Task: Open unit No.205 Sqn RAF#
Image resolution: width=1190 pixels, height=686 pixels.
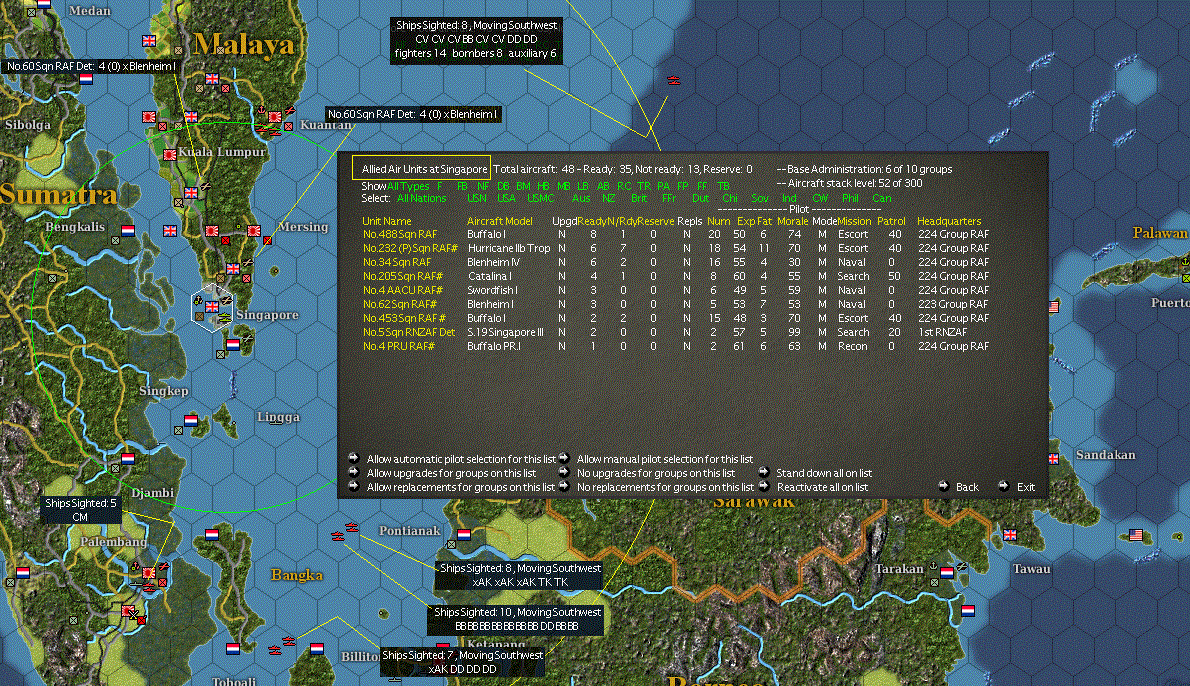Action: tap(402, 276)
